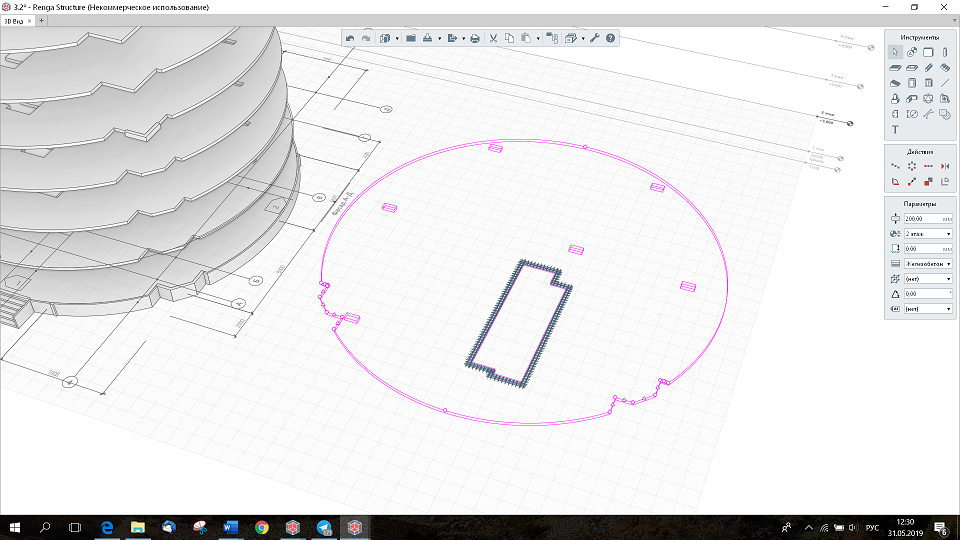Click the vertical offset field below level dropdown

coord(928,249)
